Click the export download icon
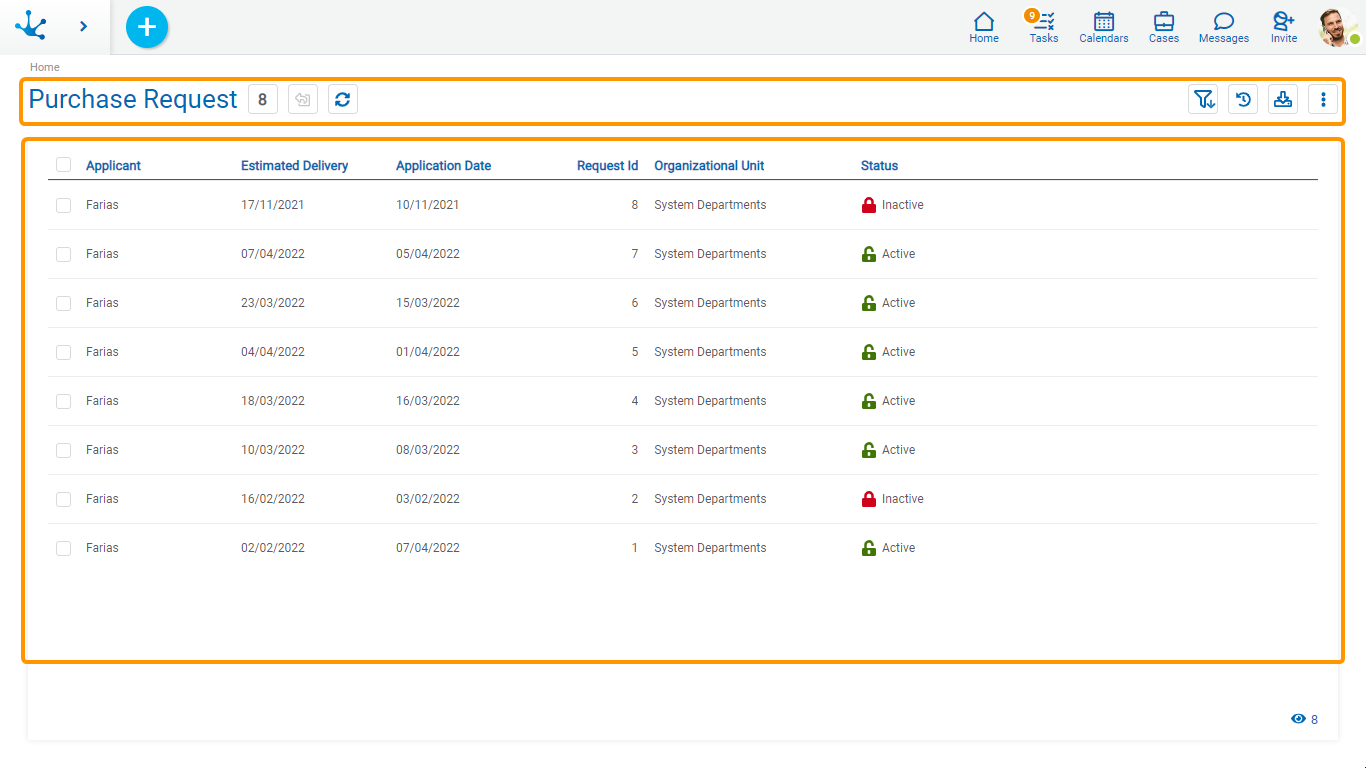The image size is (1366, 768). point(1283,99)
